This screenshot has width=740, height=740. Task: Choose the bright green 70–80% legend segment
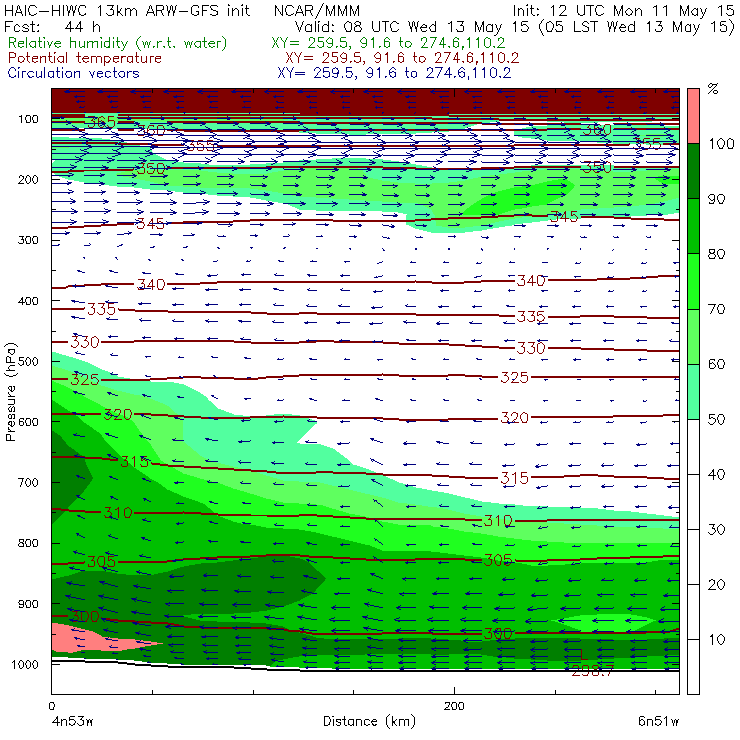(x=693, y=281)
